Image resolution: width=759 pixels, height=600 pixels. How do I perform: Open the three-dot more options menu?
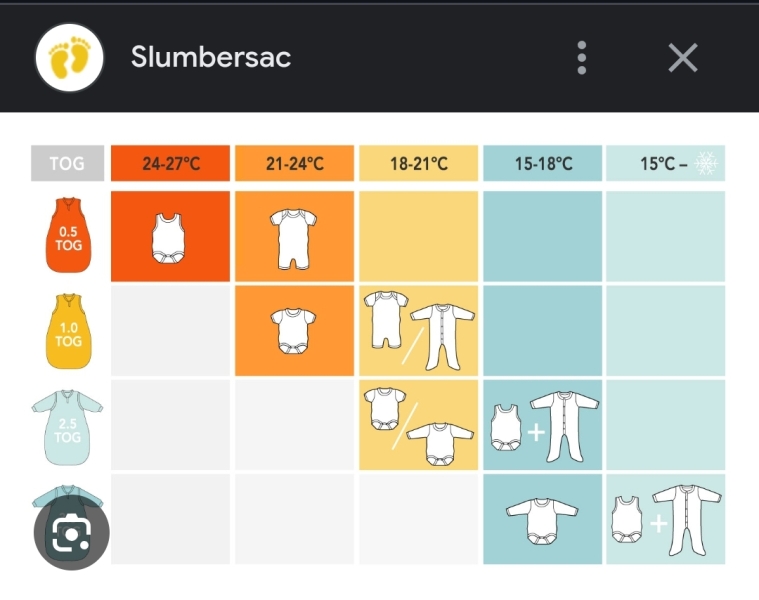pos(582,58)
